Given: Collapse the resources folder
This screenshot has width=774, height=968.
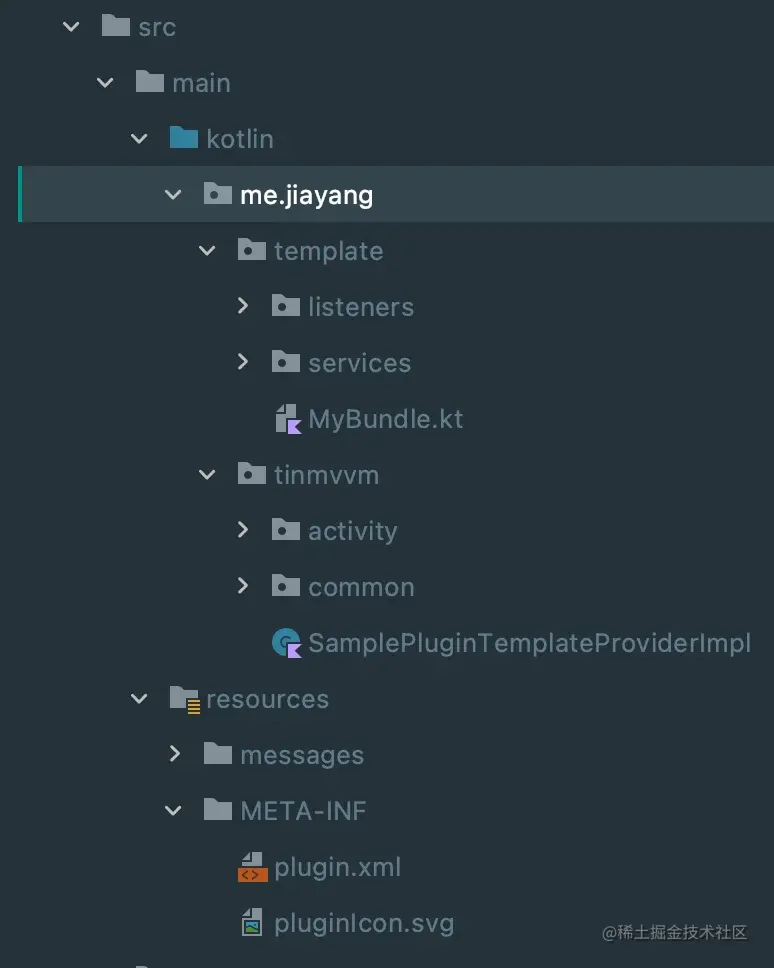Looking at the screenshot, I should click(139, 698).
